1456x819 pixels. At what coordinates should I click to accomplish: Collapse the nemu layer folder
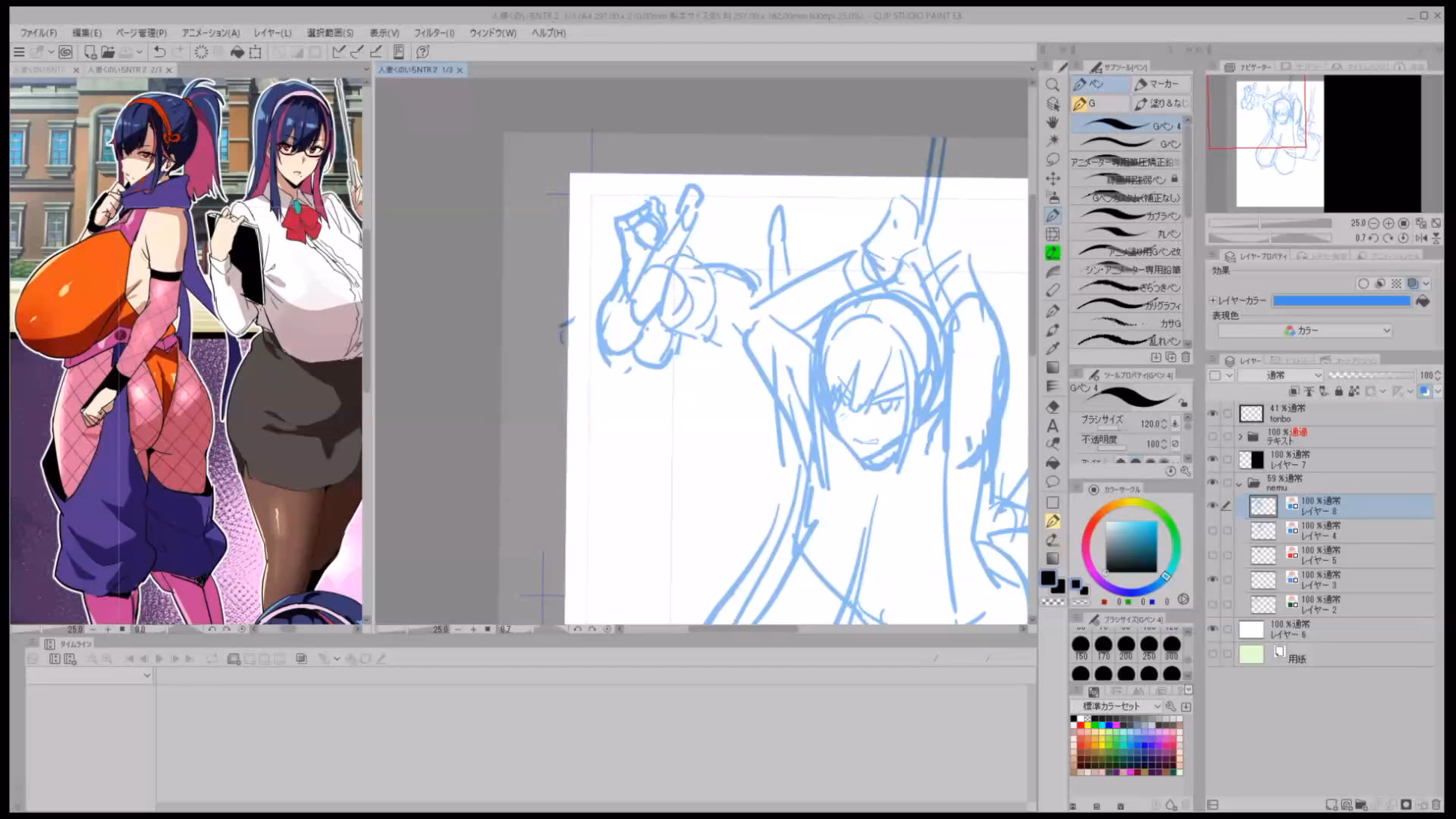pyautogui.click(x=1240, y=483)
